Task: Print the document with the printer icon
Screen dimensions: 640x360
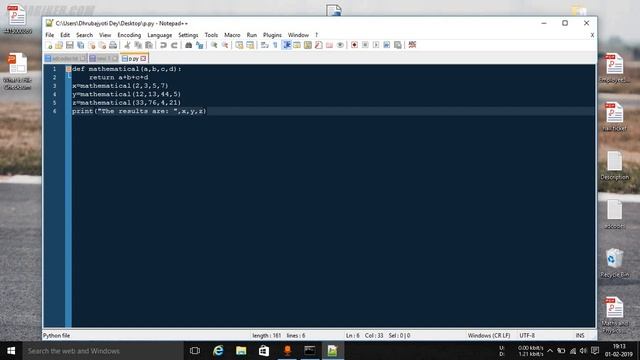Action: [x=113, y=45]
